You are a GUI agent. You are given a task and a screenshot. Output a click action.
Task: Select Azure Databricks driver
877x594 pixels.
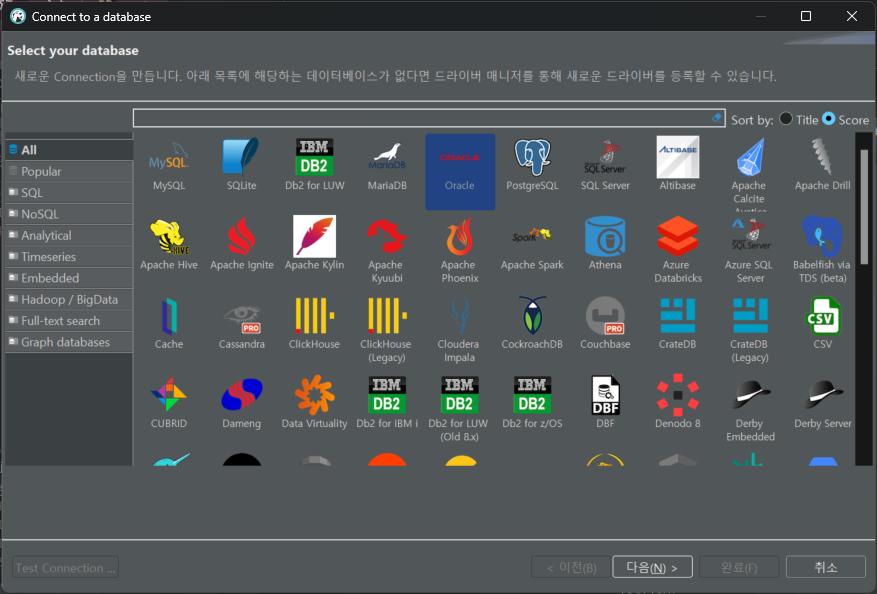678,250
